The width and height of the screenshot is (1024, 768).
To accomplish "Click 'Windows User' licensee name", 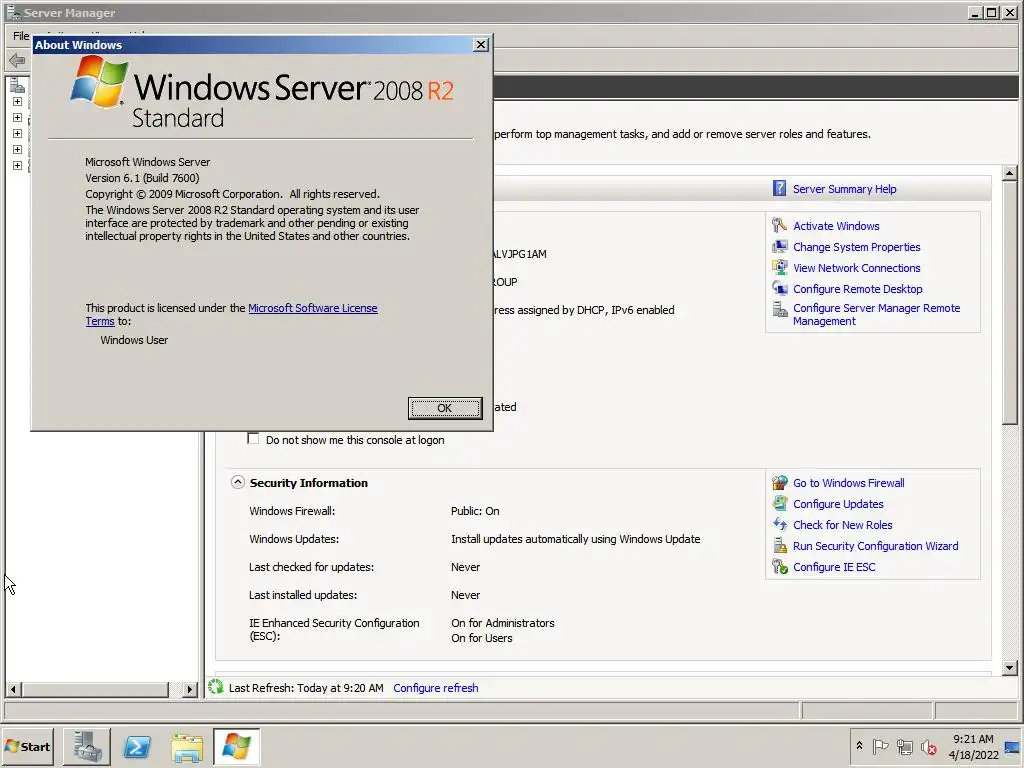I will [134, 340].
